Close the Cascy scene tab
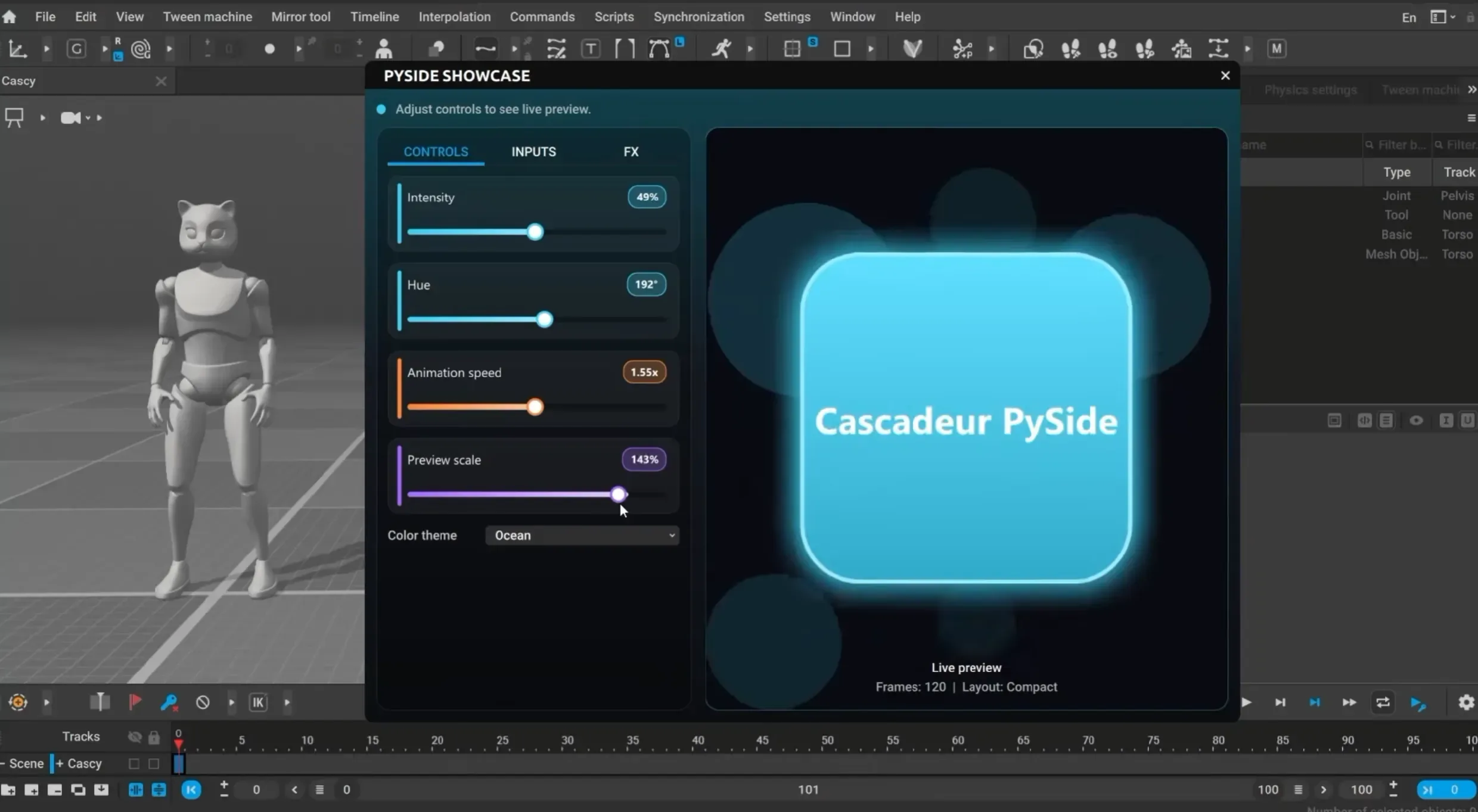Image resolution: width=1478 pixels, height=812 pixels. (161, 81)
